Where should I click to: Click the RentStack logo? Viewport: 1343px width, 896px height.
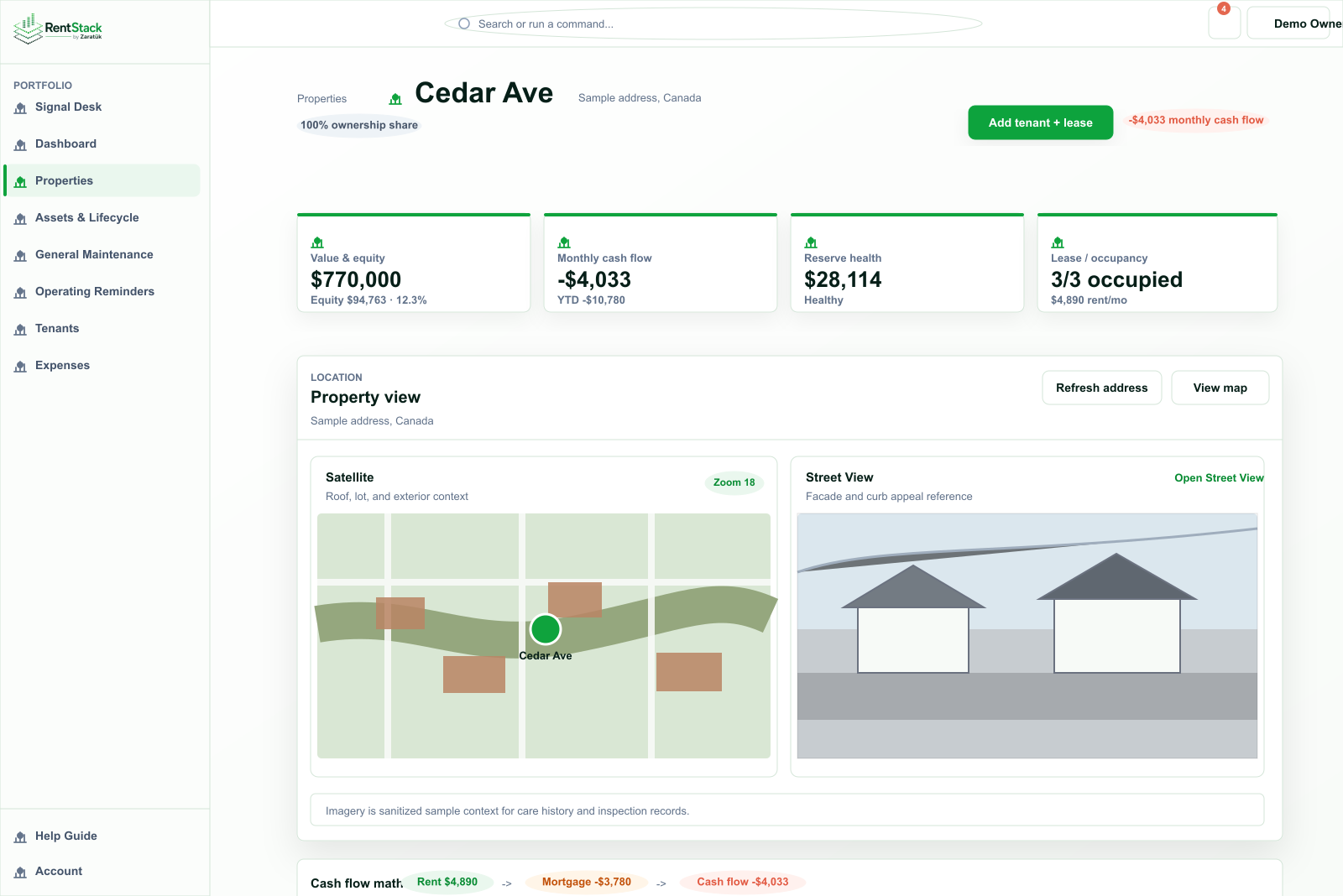point(58,29)
